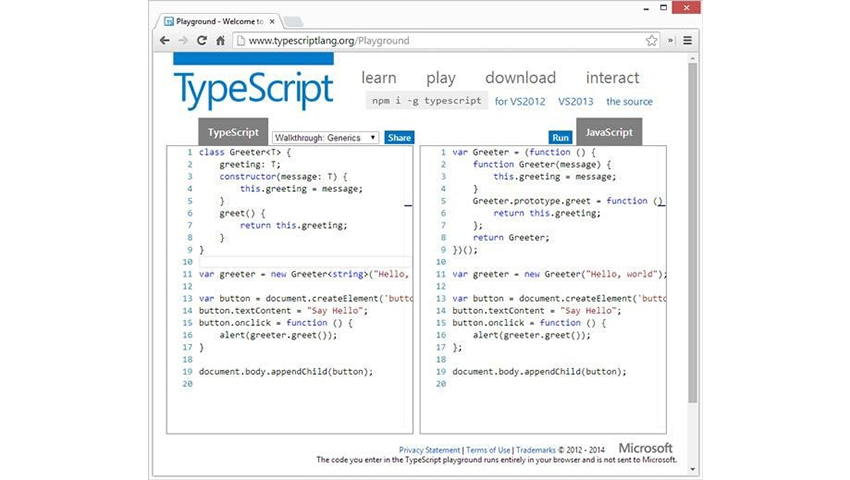Follow the 'for VS2012' link

[x=522, y=101]
